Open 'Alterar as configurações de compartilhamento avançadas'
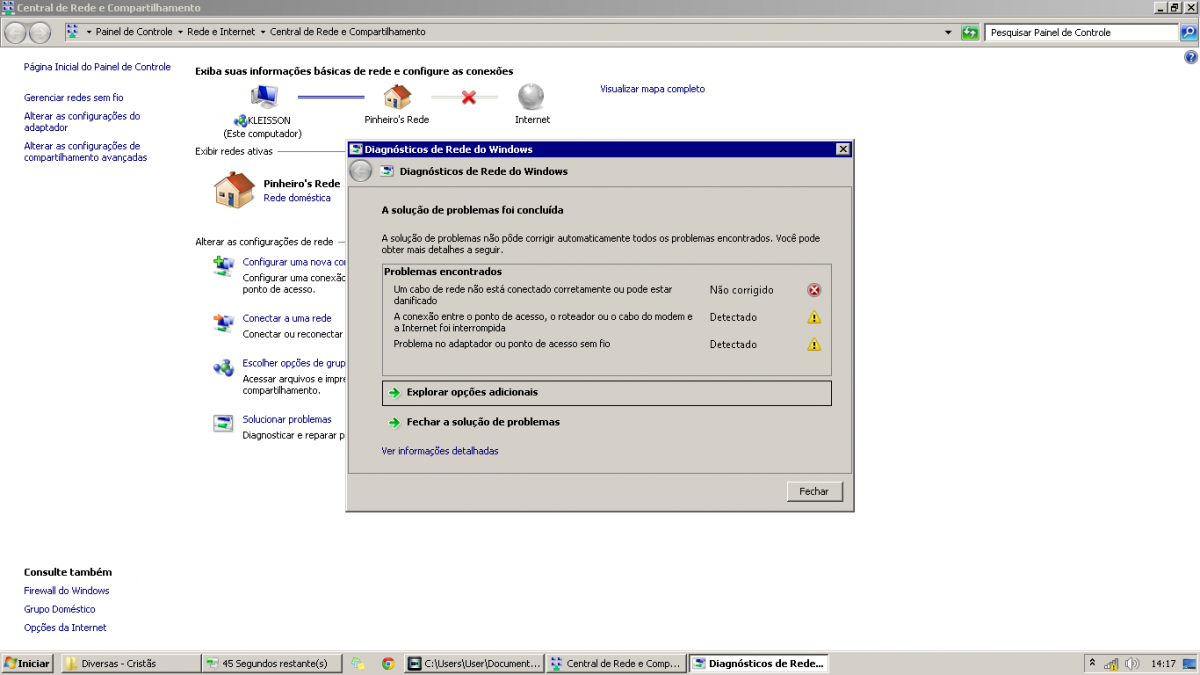 click(85, 152)
